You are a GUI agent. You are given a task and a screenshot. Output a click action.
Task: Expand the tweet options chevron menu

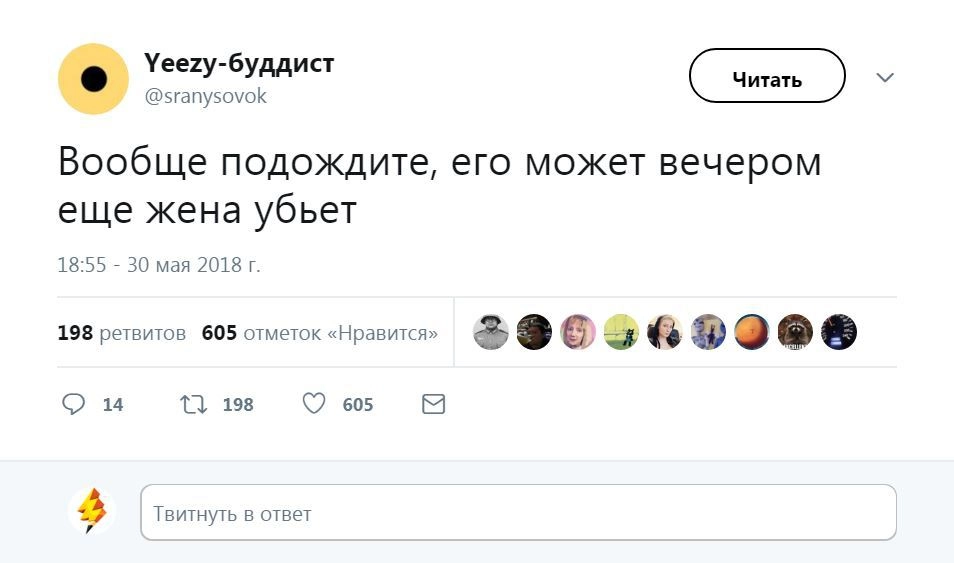coord(885,77)
